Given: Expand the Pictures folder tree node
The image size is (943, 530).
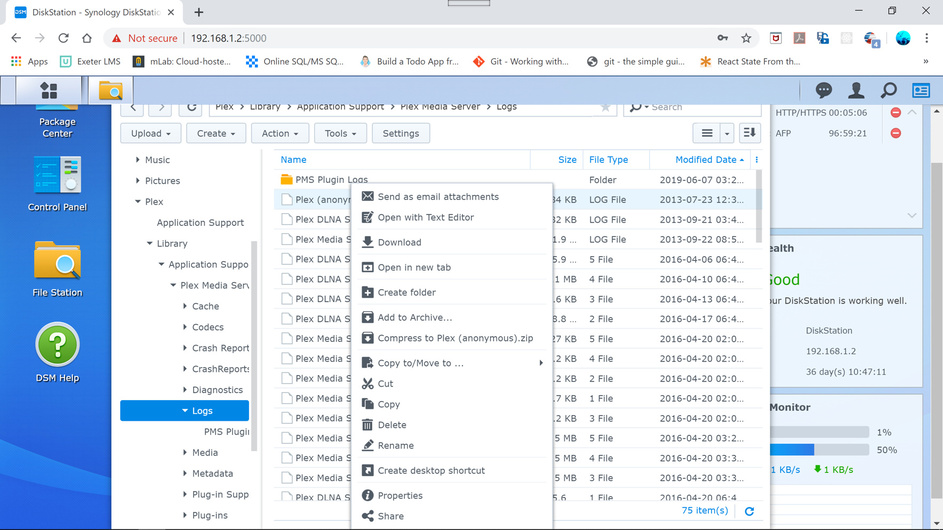Looking at the screenshot, I should pos(138,180).
